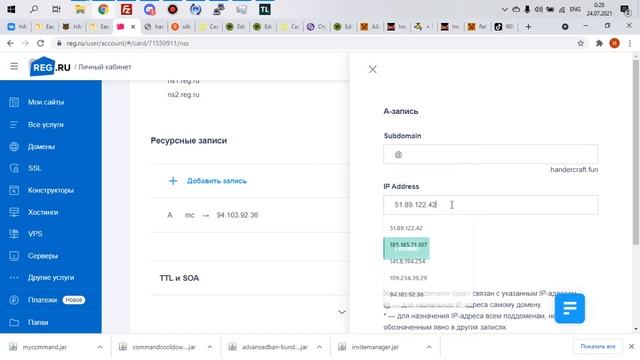Screen dimensions: 640x360
Task: Open FileZilla from the taskbar
Action: [x=127, y=9]
